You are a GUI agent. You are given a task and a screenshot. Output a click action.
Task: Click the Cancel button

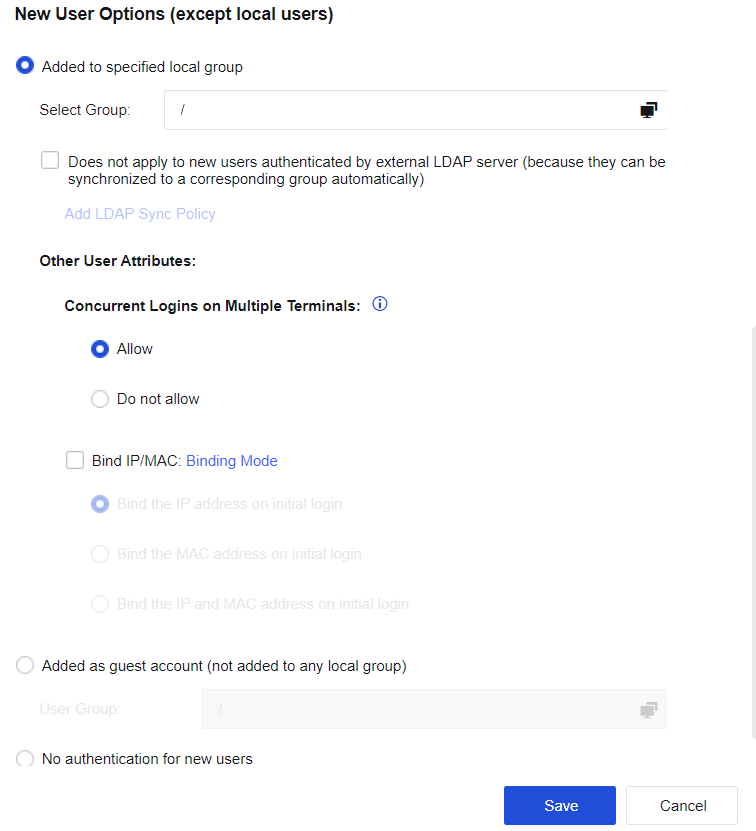[682, 806]
